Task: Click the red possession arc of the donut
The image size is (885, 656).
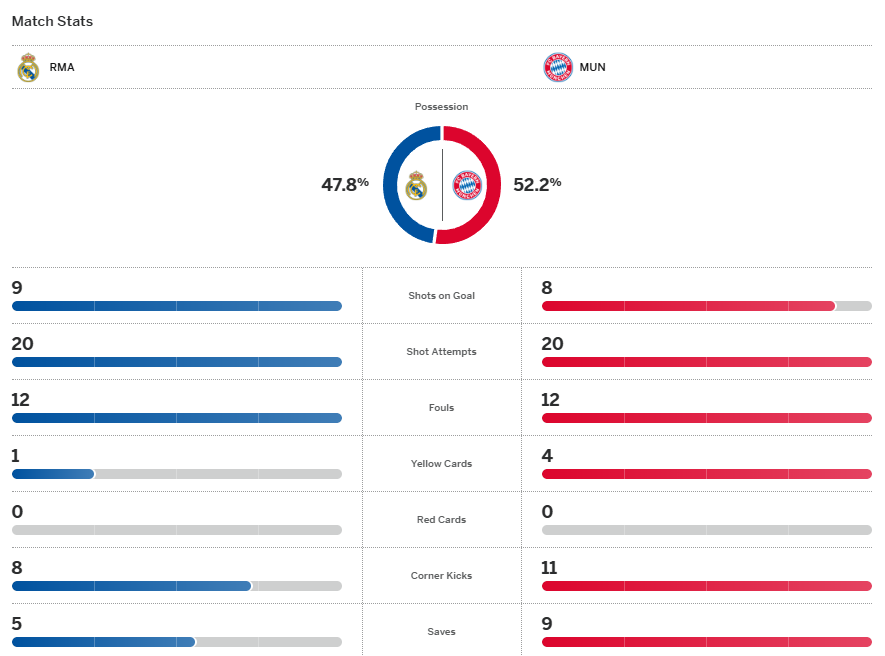Action: coord(492,185)
